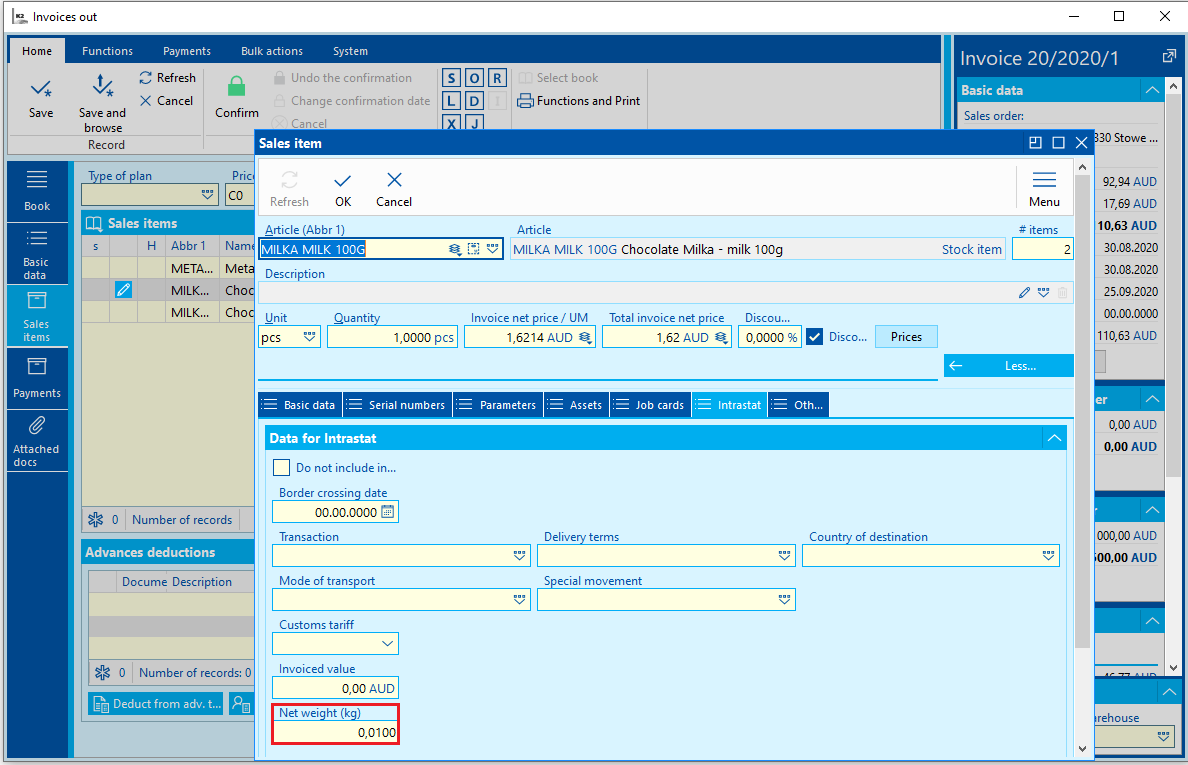Screen dimensions: 1188x765
Task: Click the R letter box icon
Action: 497,78
